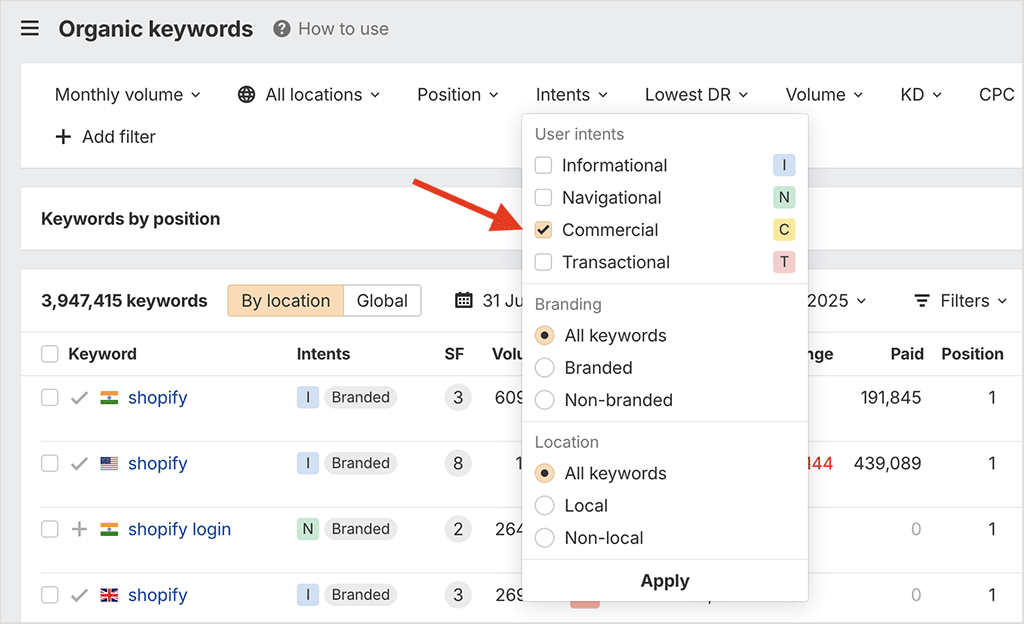Screen dimensions: 1024x624
Task: Open the 2025 date comparison dropdown
Action: tap(837, 300)
